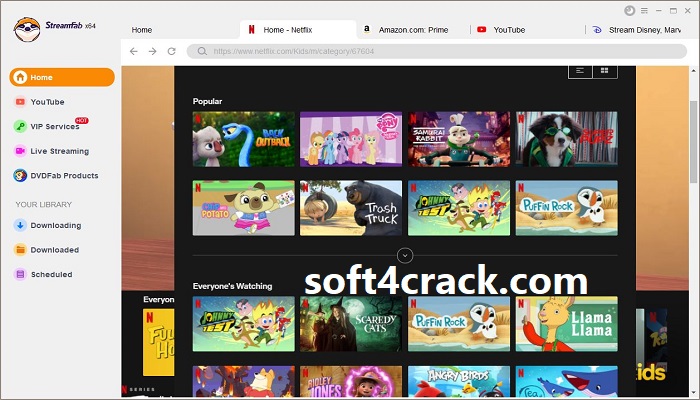The height and width of the screenshot is (400, 700).
Task: Open Puffin Rock in Popular row
Action: click(567, 208)
